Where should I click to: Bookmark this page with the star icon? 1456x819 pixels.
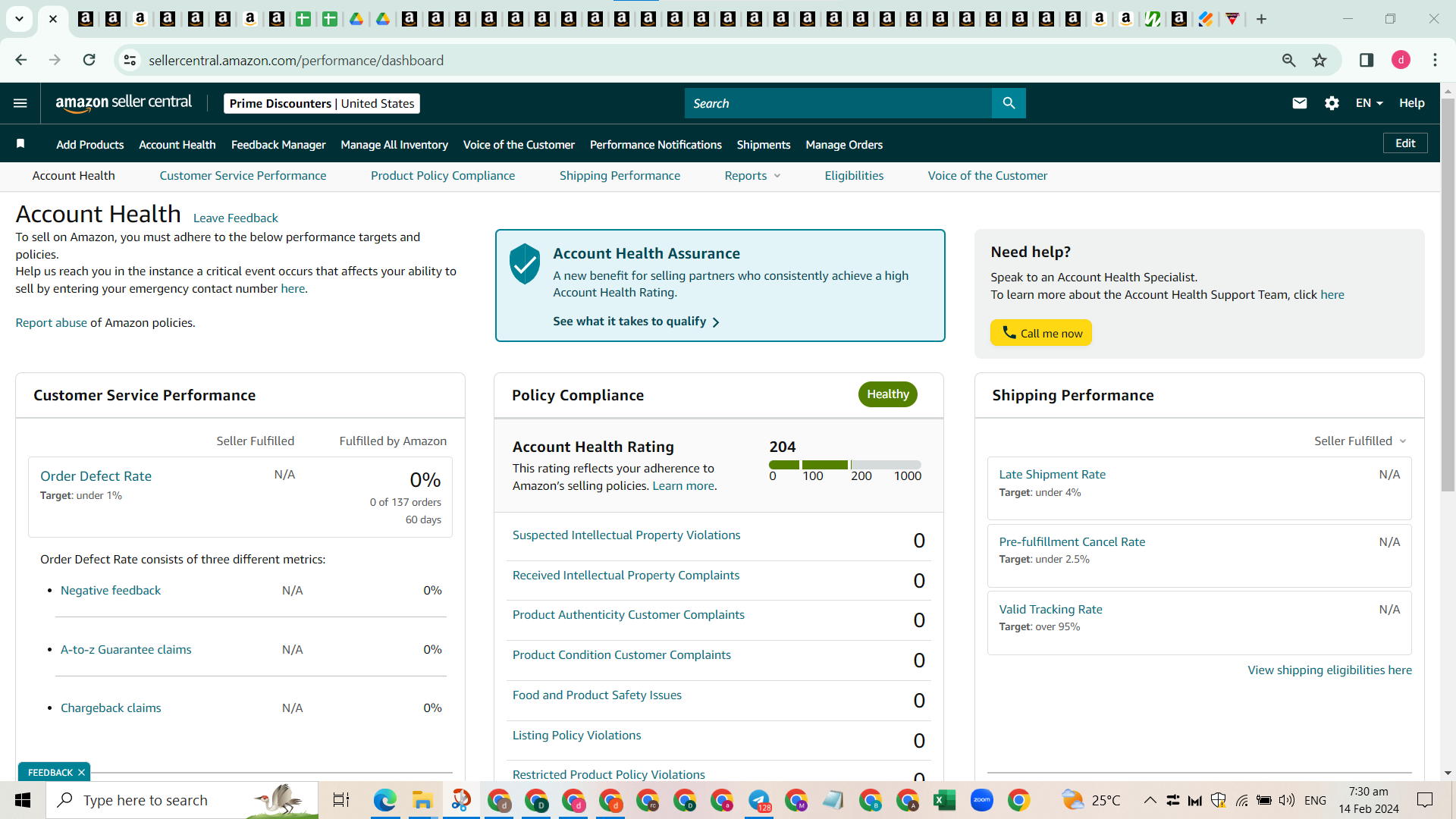[1319, 60]
